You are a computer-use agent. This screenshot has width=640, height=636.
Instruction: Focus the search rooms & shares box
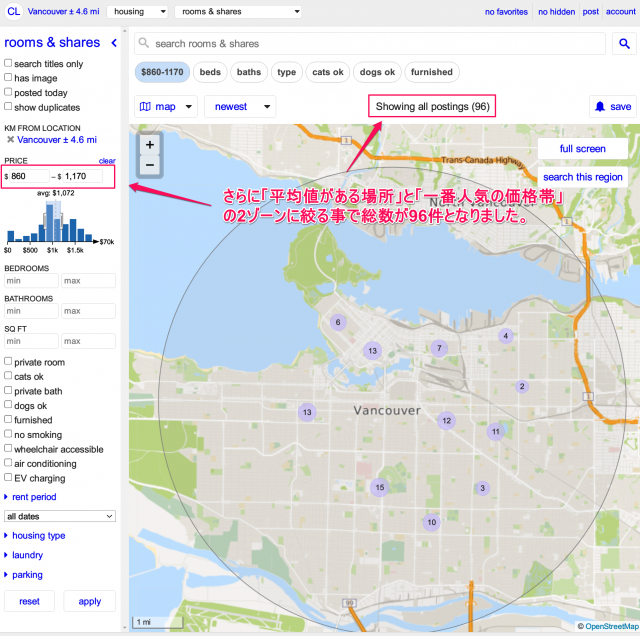[370, 44]
